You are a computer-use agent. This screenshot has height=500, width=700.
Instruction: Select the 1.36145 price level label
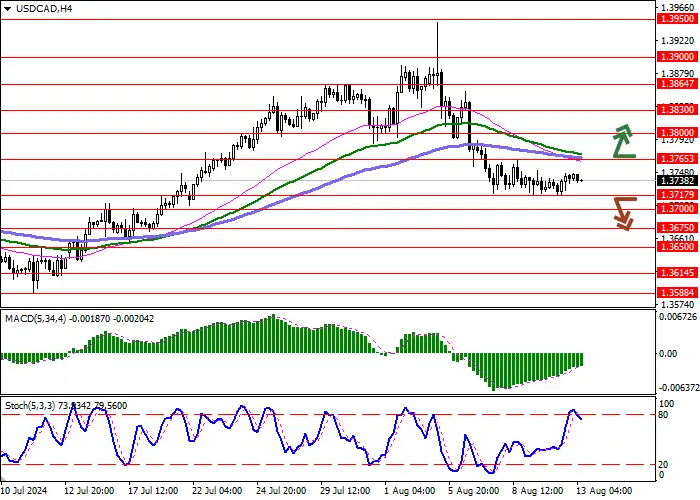click(x=677, y=273)
